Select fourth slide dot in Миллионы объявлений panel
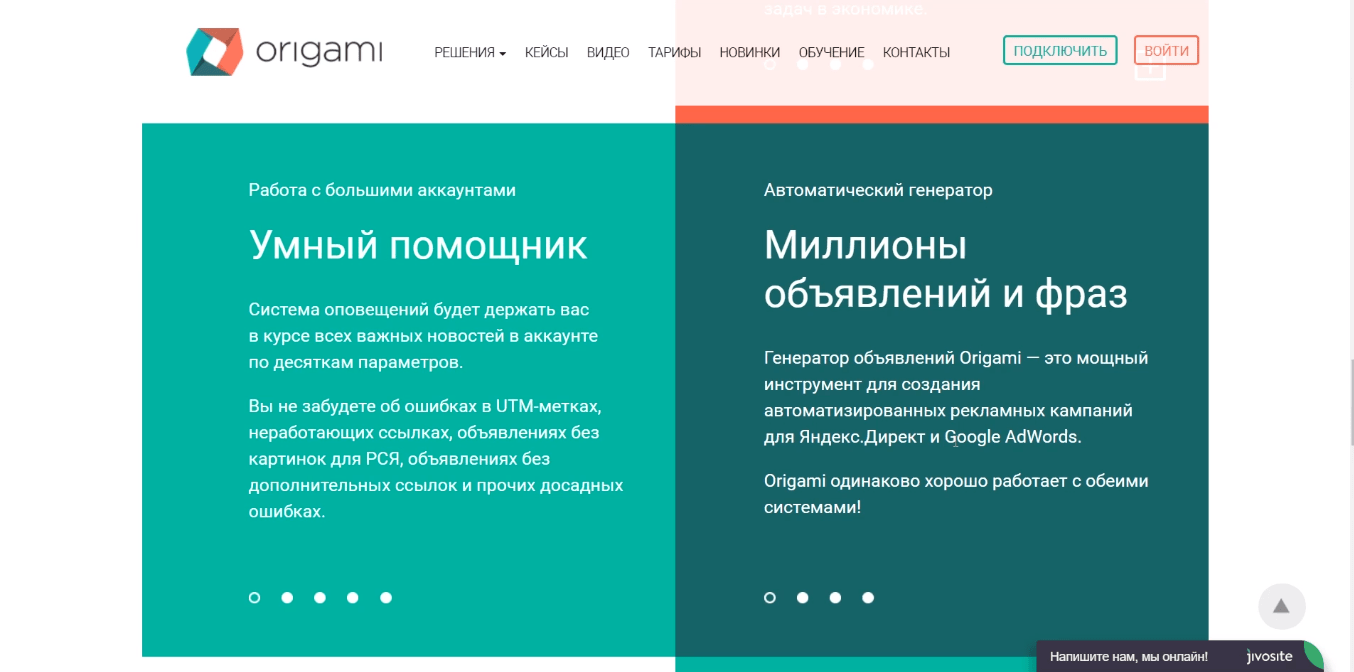 click(868, 598)
